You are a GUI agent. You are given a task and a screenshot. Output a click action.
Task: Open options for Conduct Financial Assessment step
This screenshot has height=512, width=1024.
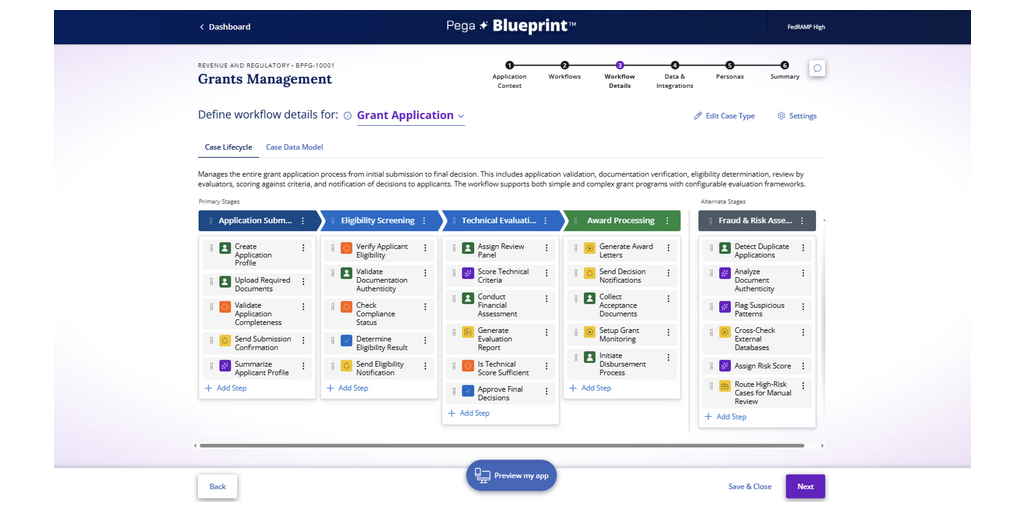pyautogui.click(x=547, y=298)
